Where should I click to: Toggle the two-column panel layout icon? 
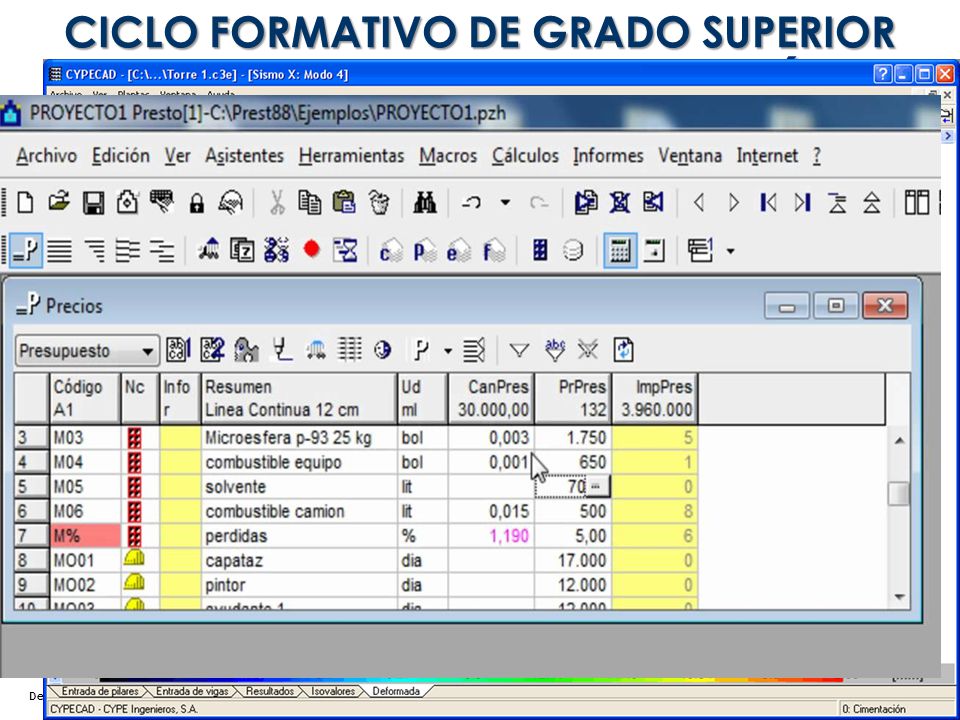(x=917, y=202)
